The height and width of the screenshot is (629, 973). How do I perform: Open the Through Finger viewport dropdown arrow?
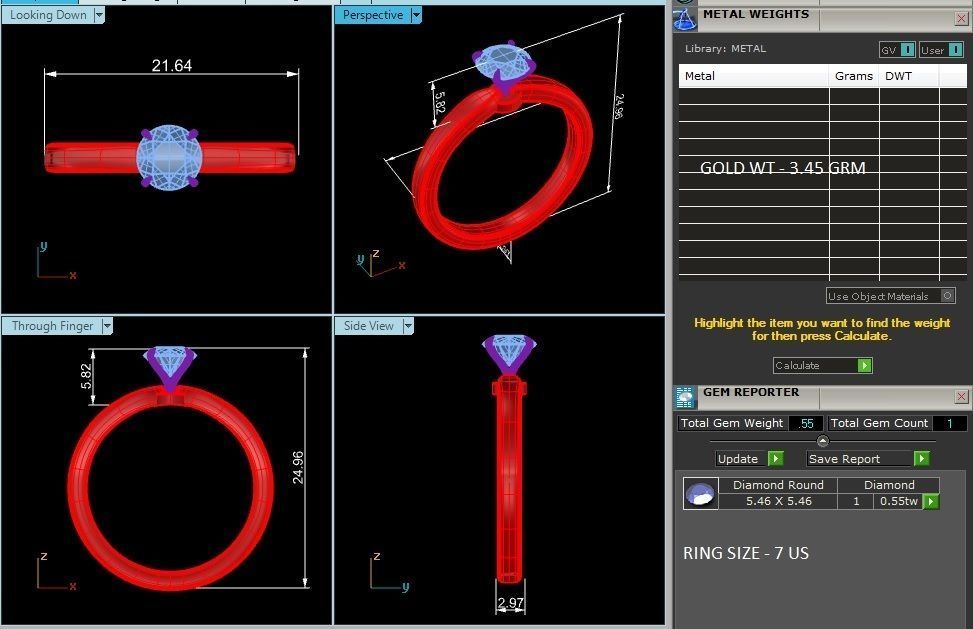click(x=107, y=326)
